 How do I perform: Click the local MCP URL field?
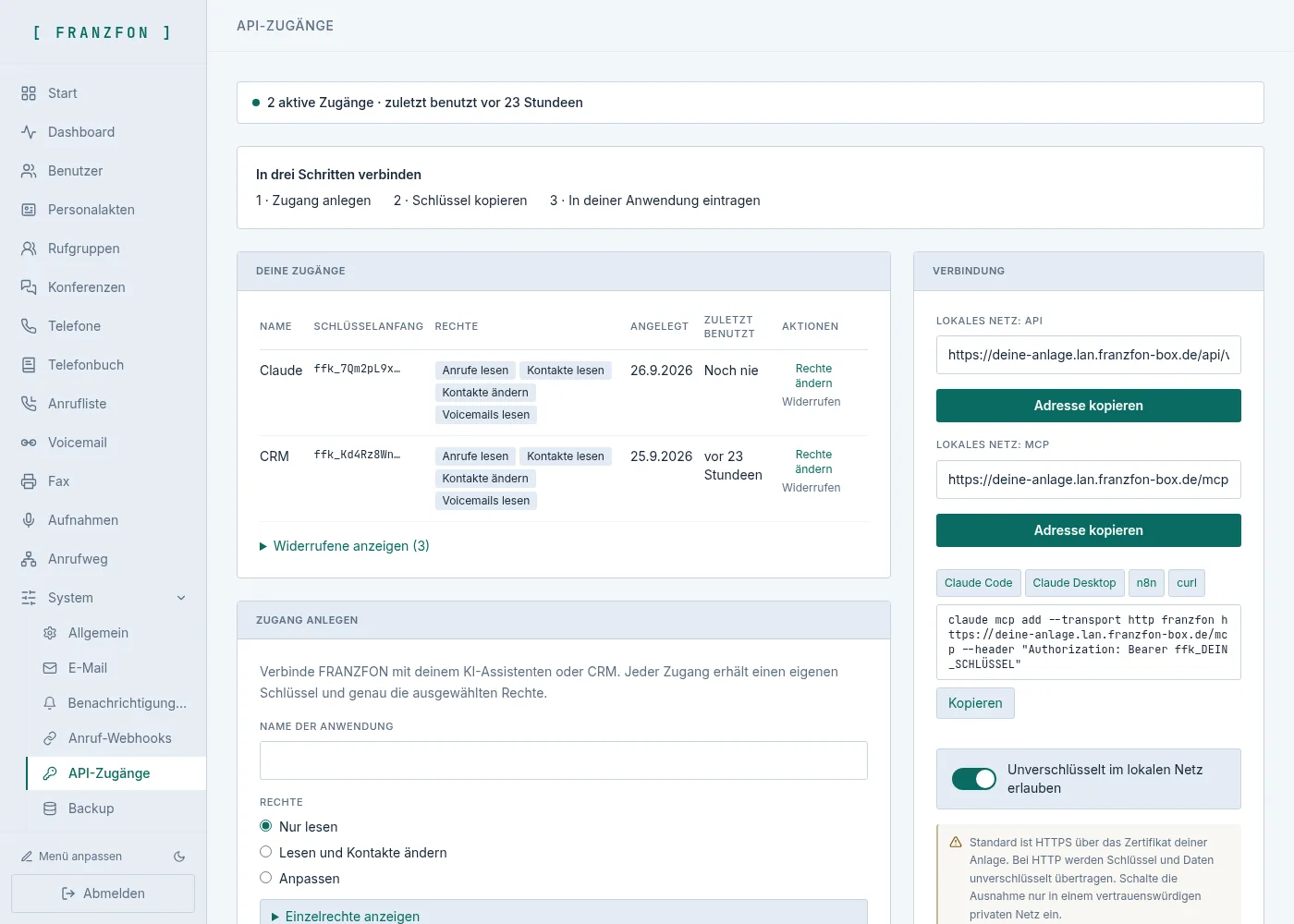1089,480
